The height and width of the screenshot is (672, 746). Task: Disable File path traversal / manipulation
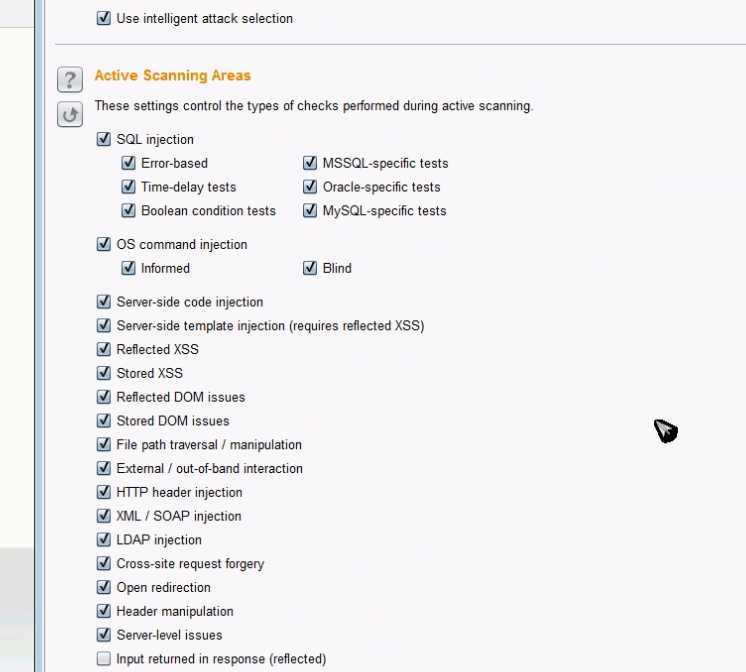pos(104,445)
